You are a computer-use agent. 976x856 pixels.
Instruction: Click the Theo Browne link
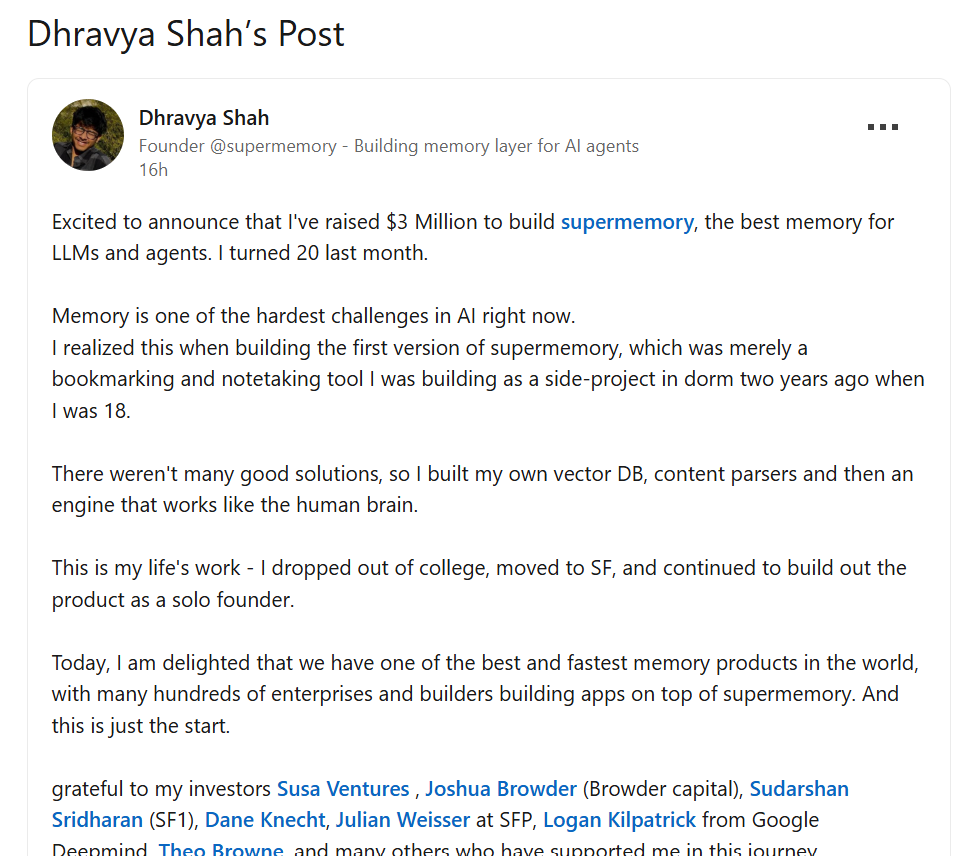221,848
